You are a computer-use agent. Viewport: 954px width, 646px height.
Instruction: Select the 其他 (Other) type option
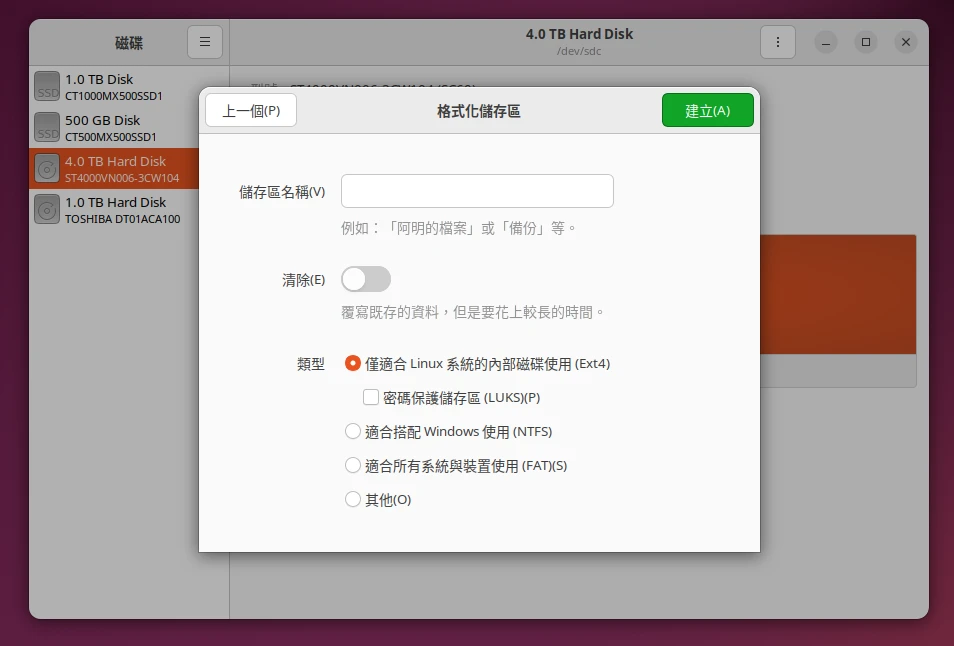(353, 500)
